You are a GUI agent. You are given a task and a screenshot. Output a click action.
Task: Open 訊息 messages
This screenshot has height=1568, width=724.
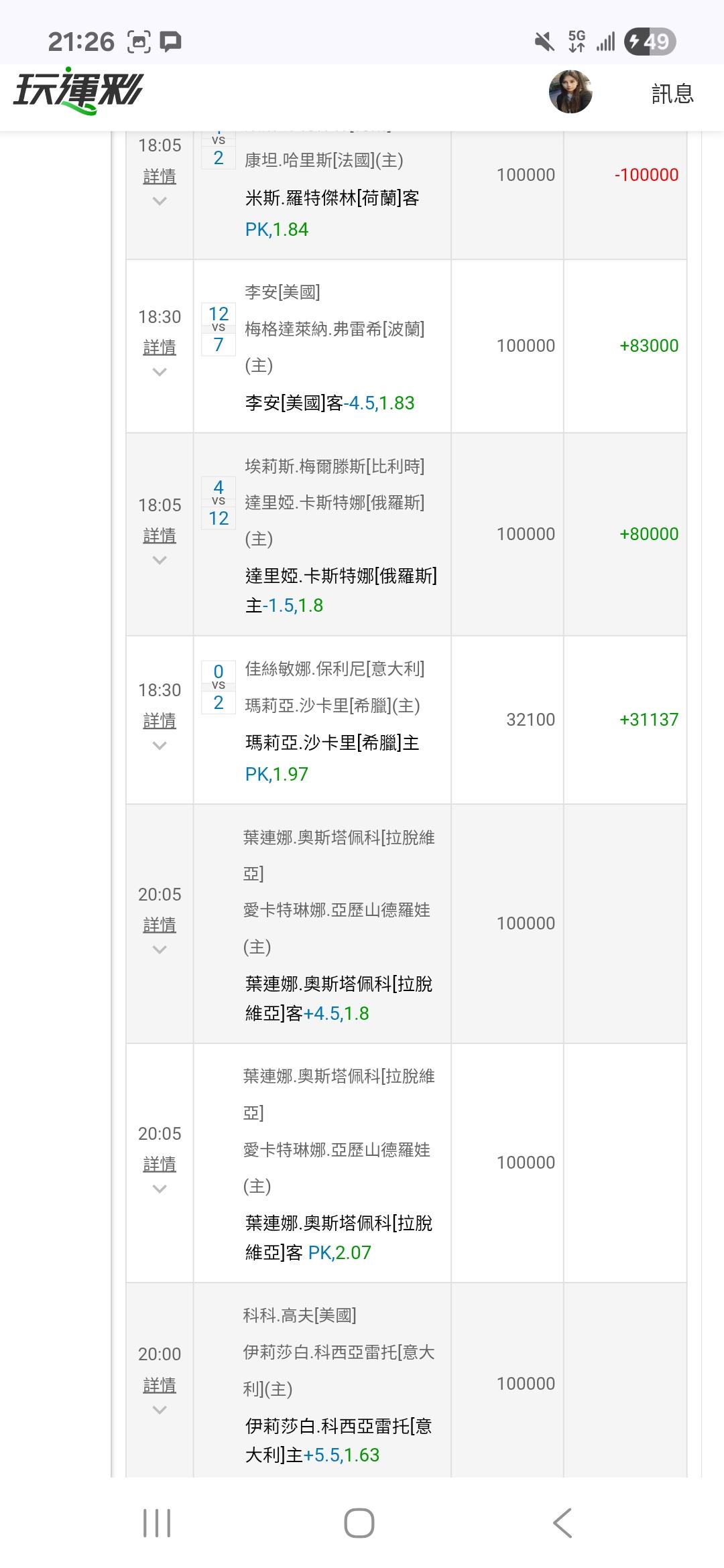[672, 94]
